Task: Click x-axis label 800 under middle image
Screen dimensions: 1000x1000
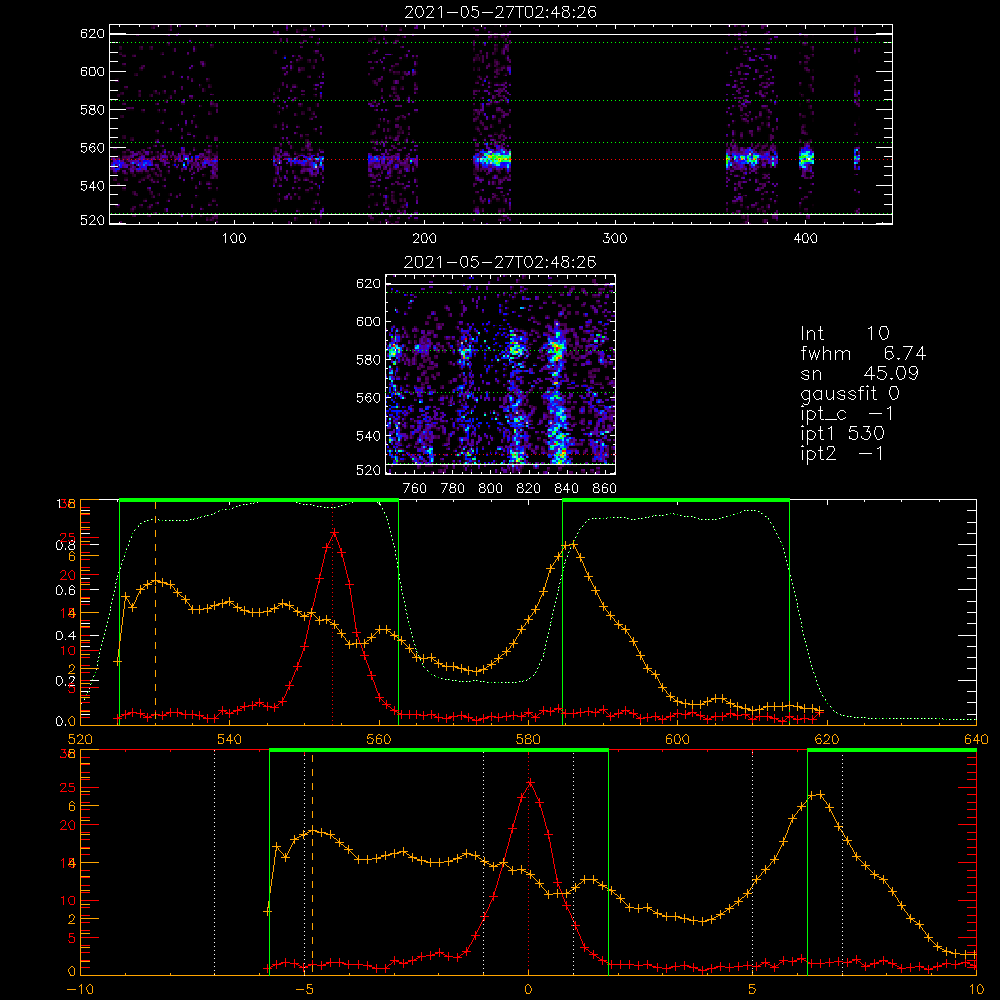Action: click(x=490, y=489)
